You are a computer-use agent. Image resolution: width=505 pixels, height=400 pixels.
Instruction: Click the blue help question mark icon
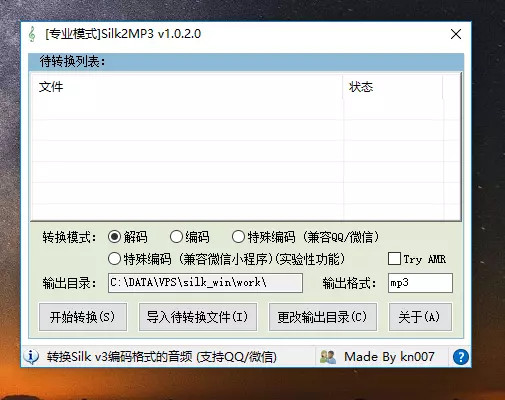pyautogui.click(x=461, y=357)
